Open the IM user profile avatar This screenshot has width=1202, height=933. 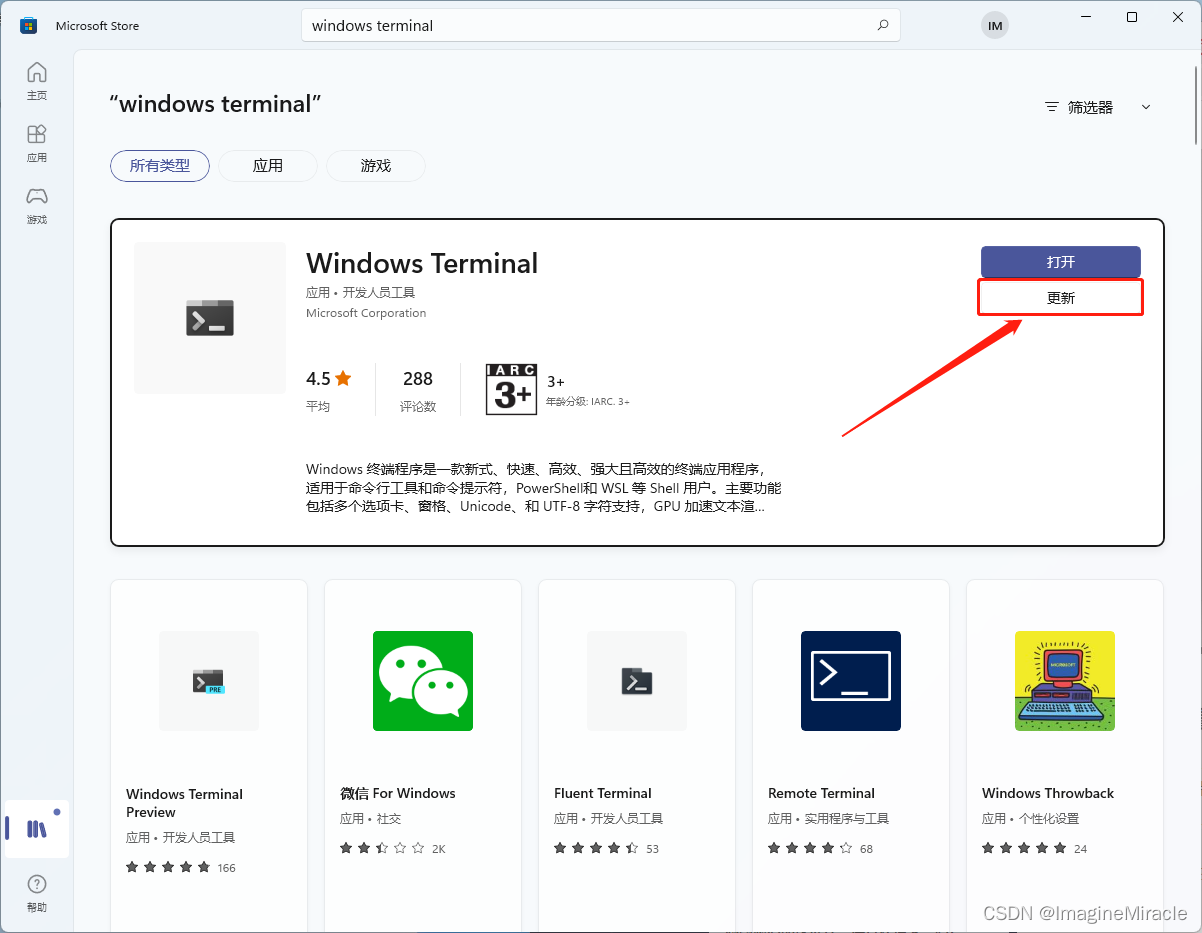tap(995, 26)
